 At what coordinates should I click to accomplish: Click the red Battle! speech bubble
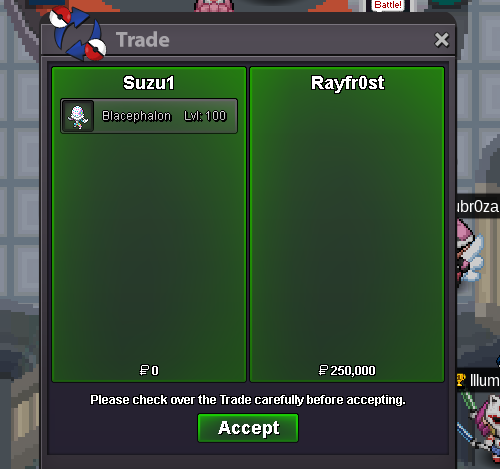(388, 5)
